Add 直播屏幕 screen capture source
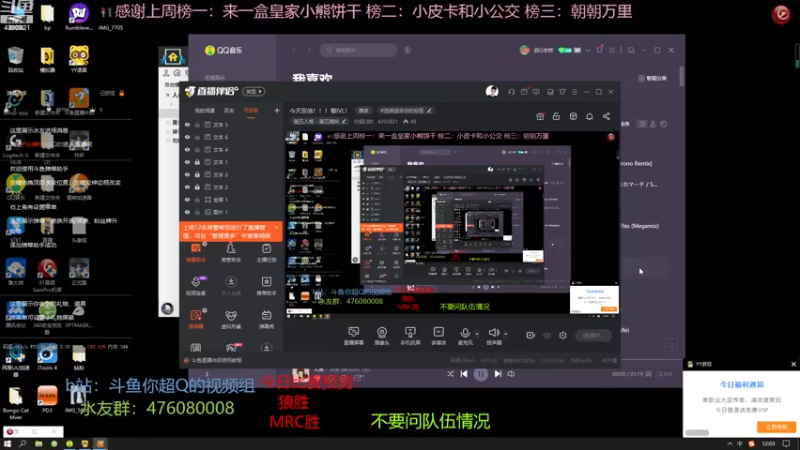Image resolution: width=800 pixels, height=450 pixels. 354,336
